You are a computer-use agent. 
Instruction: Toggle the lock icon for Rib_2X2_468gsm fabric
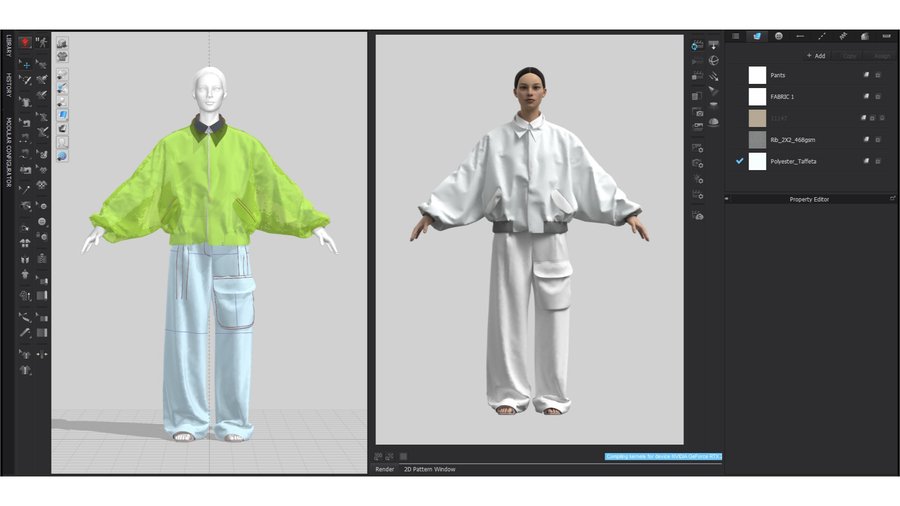(878, 140)
